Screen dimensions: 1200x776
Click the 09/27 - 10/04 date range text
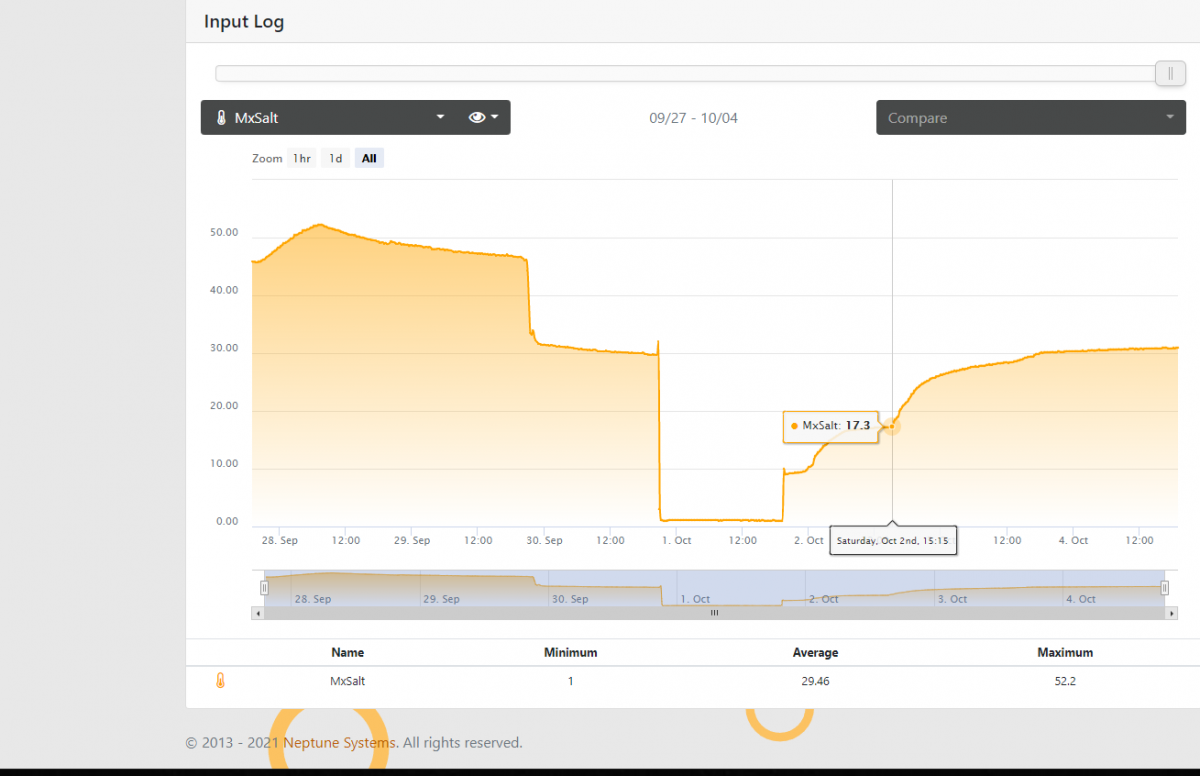coord(693,118)
